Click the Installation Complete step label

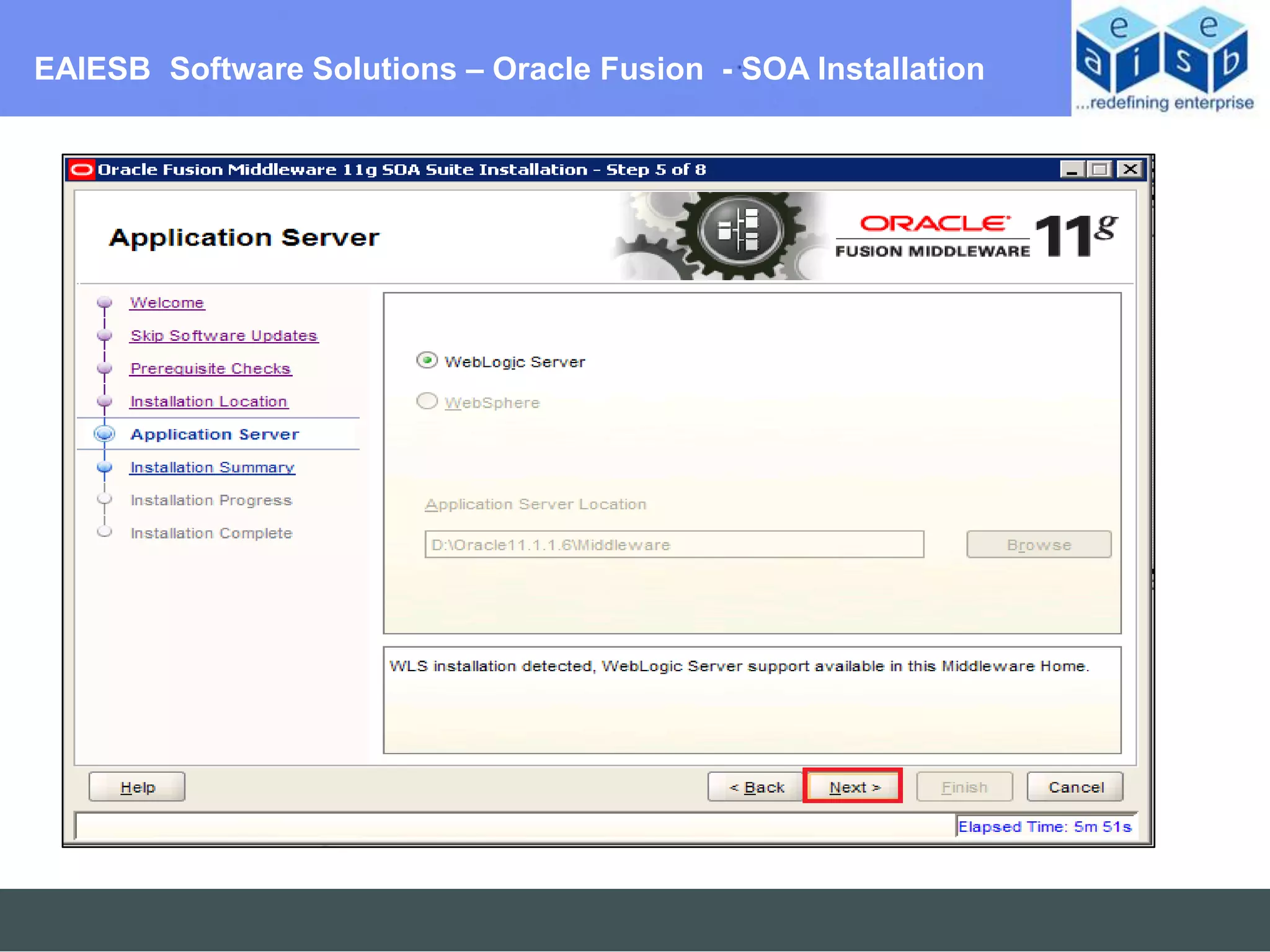coord(211,532)
